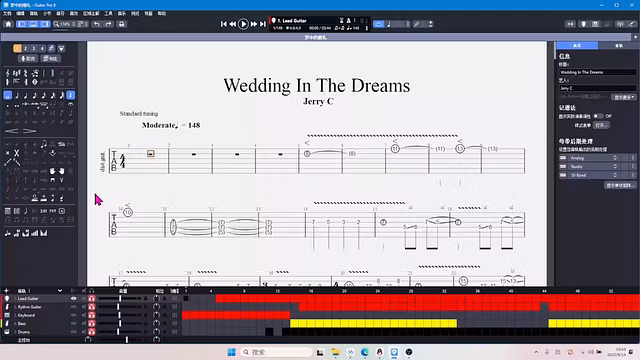
Task: Go to the home screen icon
Action: point(8,24)
